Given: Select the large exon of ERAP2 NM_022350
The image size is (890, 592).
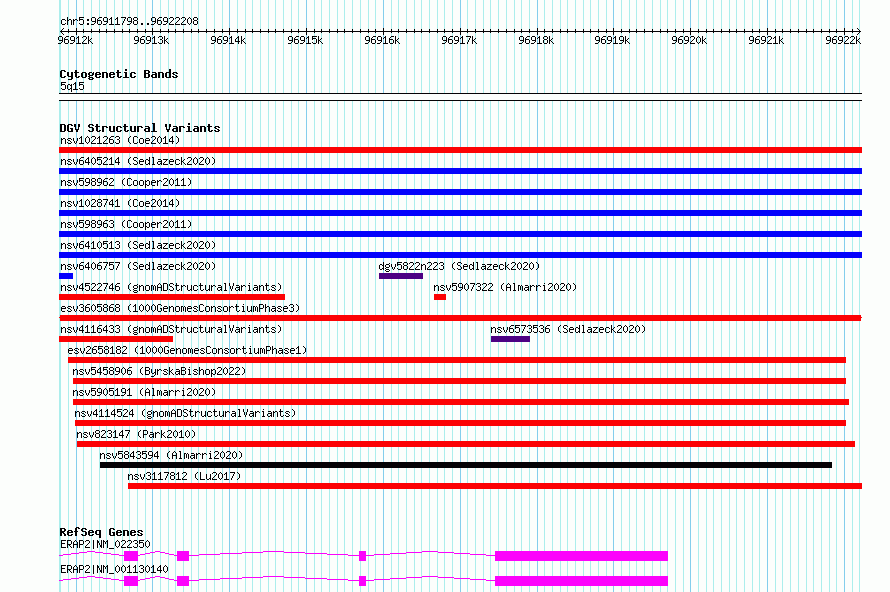Looking at the screenshot, I should tap(581, 556).
